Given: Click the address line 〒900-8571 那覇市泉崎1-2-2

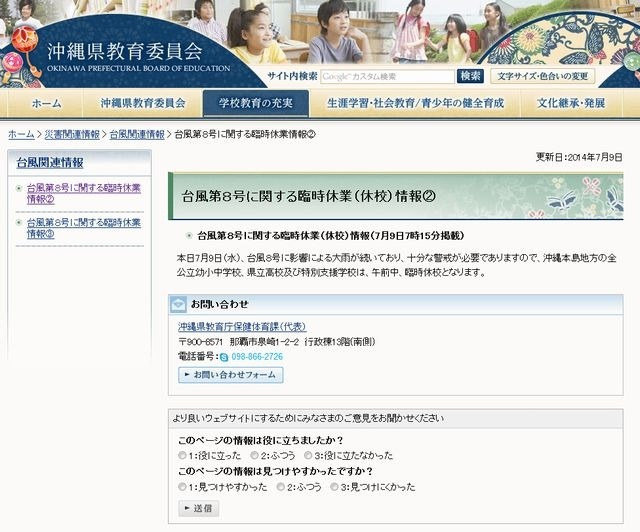Looking at the screenshot, I should [x=238, y=342].
